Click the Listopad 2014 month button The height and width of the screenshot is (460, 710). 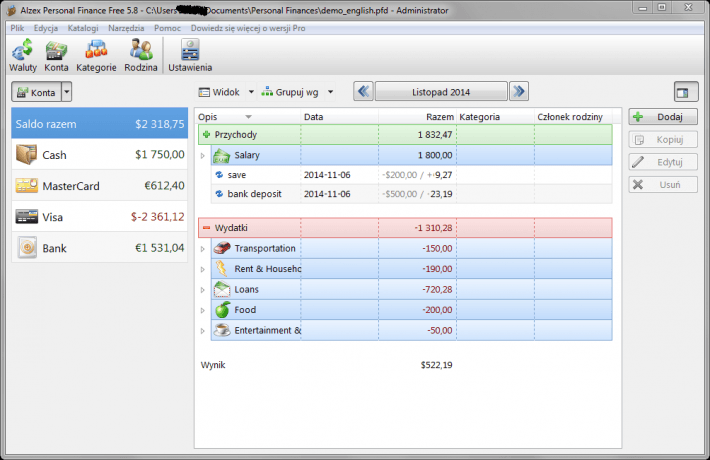440,92
